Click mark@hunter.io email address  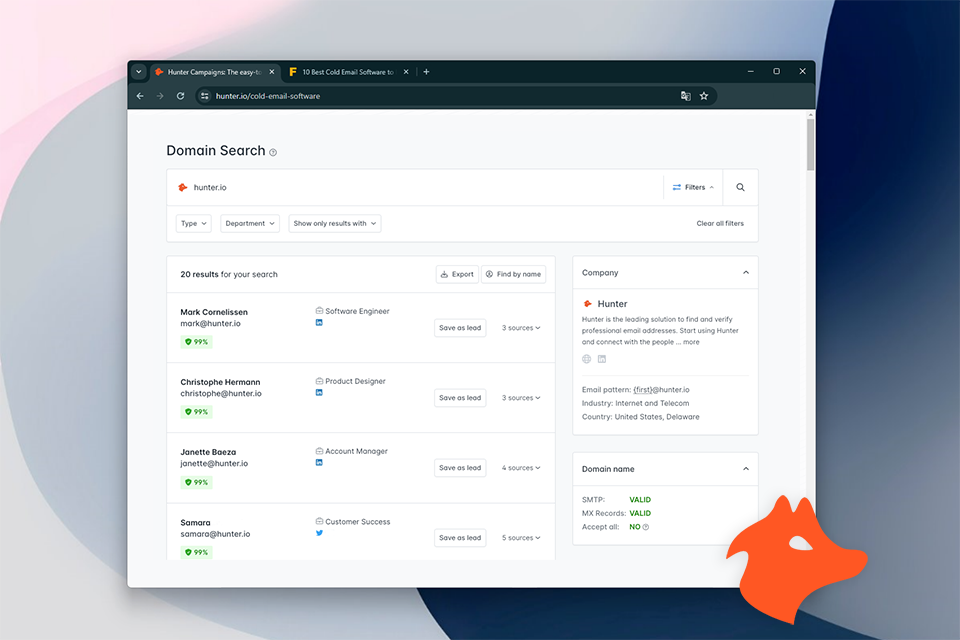(211, 323)
